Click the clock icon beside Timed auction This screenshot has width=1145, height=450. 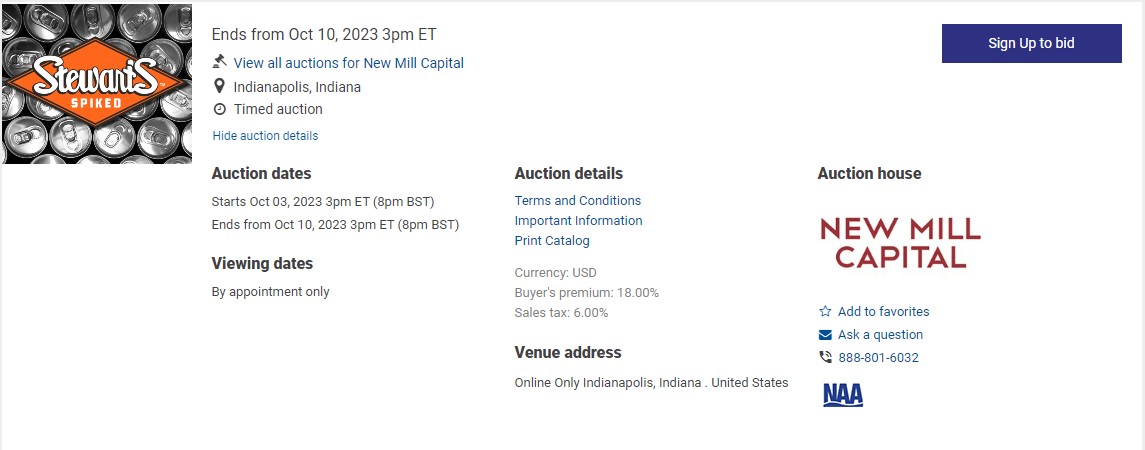(x=219, y=109)
